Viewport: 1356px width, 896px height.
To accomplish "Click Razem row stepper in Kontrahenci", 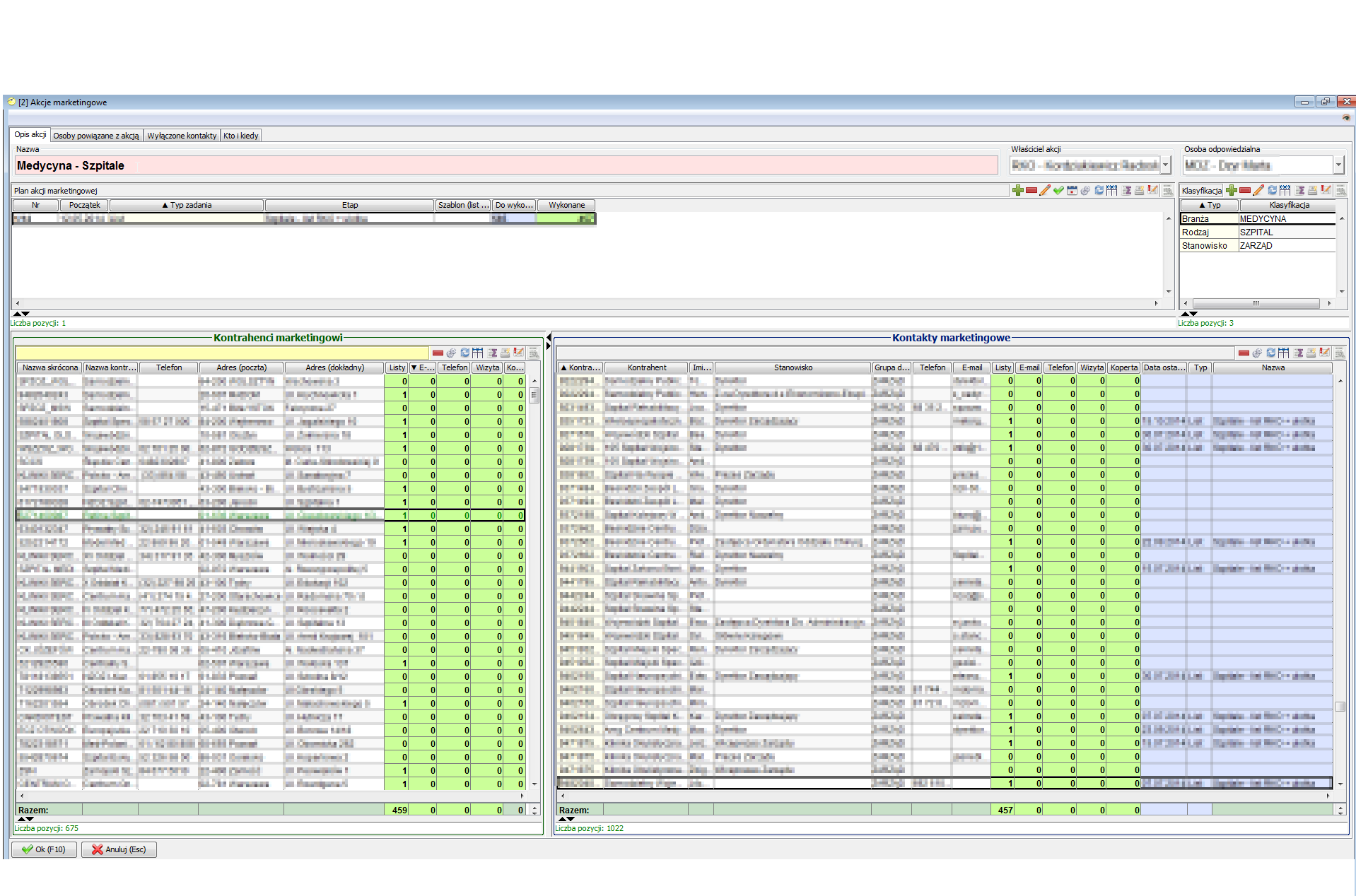I will (534, 810).
